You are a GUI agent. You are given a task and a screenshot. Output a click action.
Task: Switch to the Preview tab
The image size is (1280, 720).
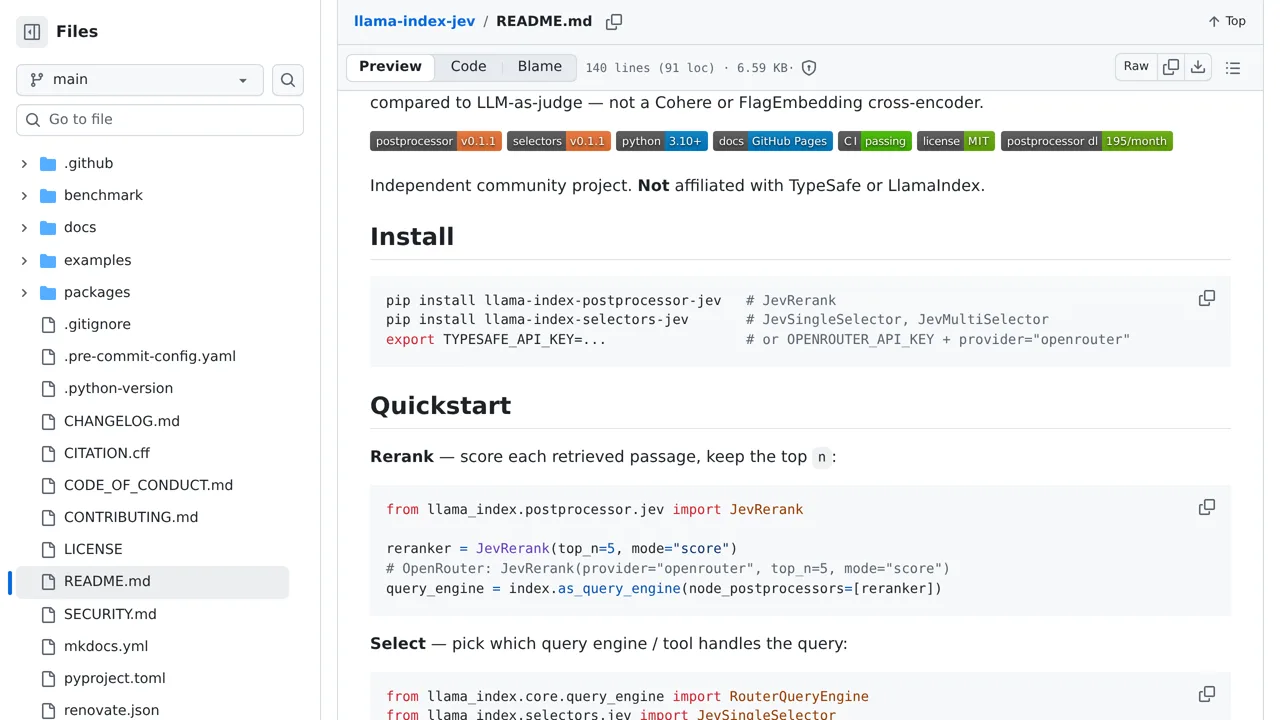tap(390, 67)
